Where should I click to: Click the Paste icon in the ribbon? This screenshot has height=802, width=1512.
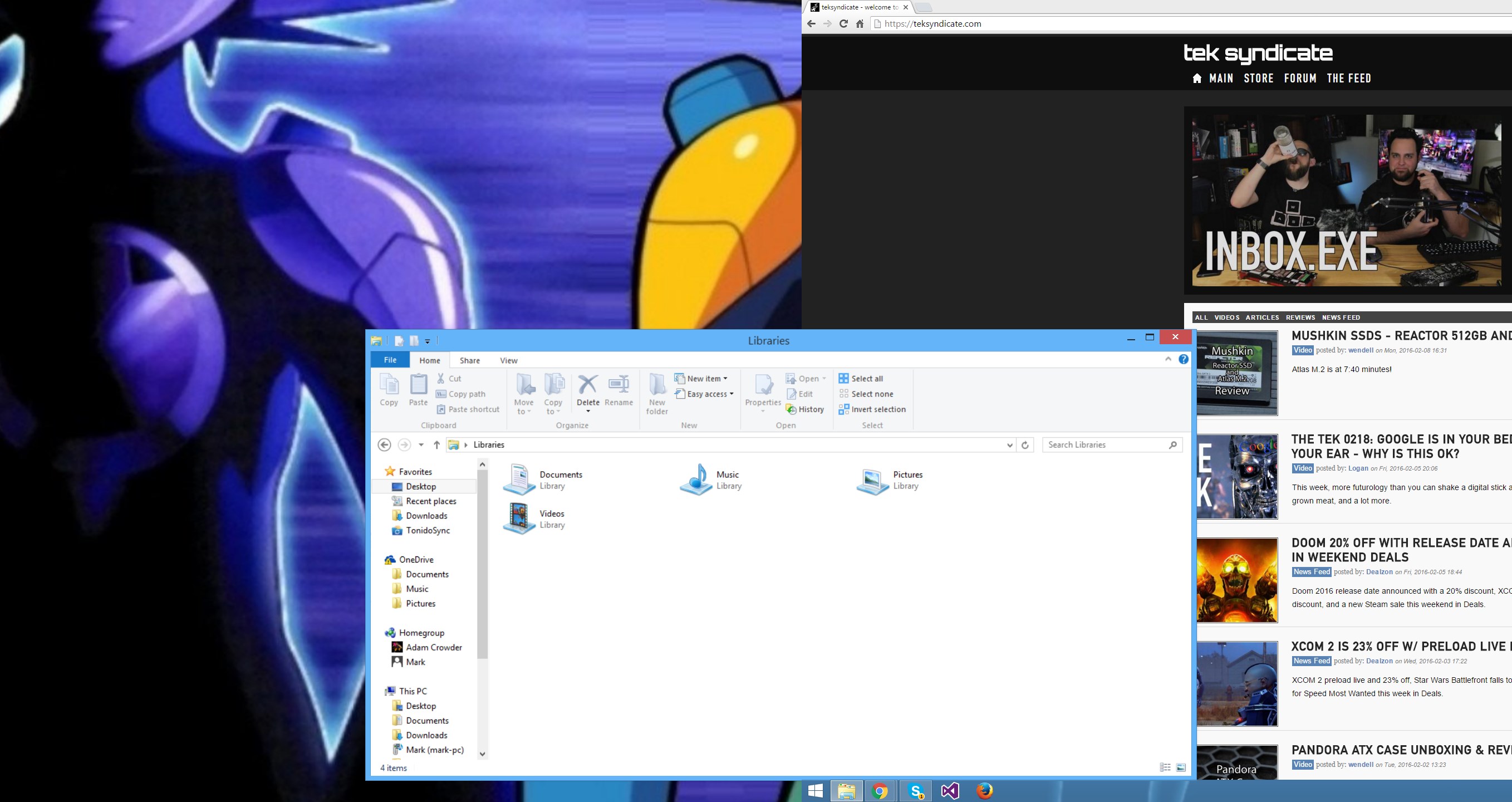coord(418,390)
